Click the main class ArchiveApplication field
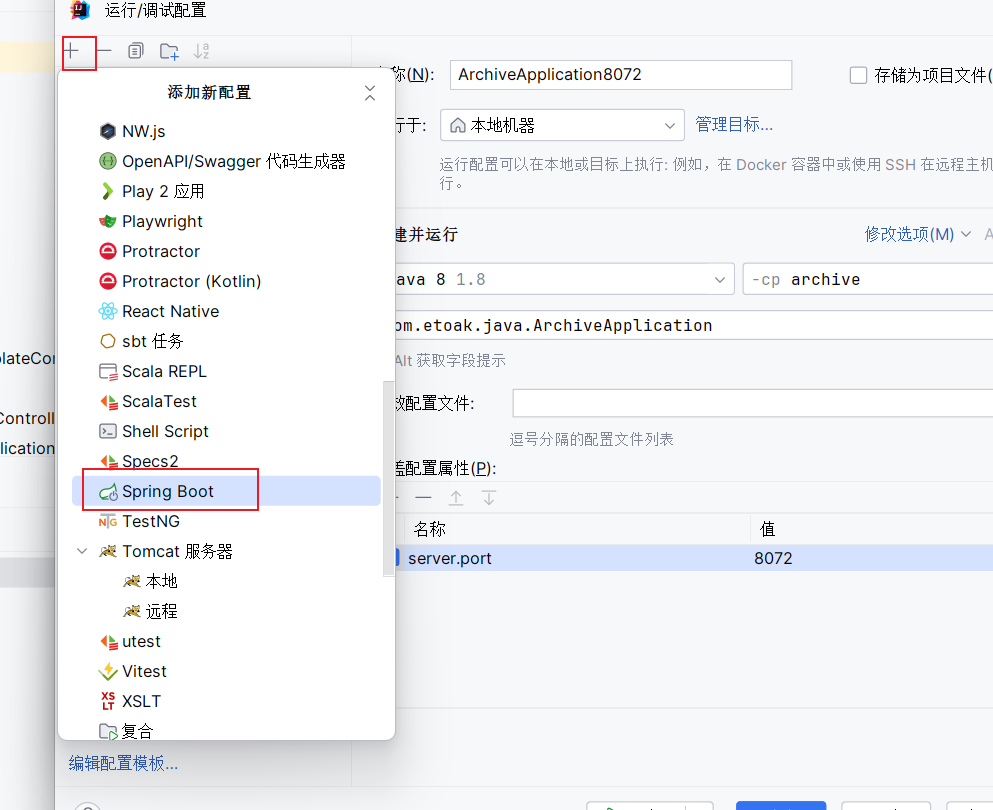 click(x=693, y=326)
